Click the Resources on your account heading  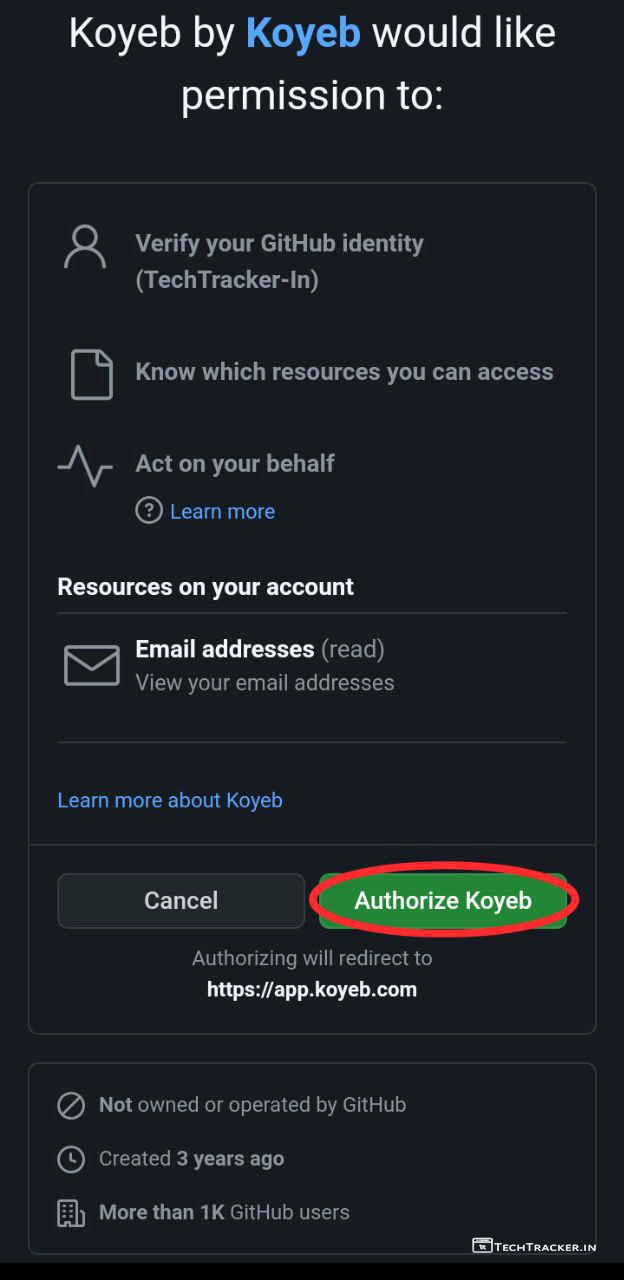(206, 587)
